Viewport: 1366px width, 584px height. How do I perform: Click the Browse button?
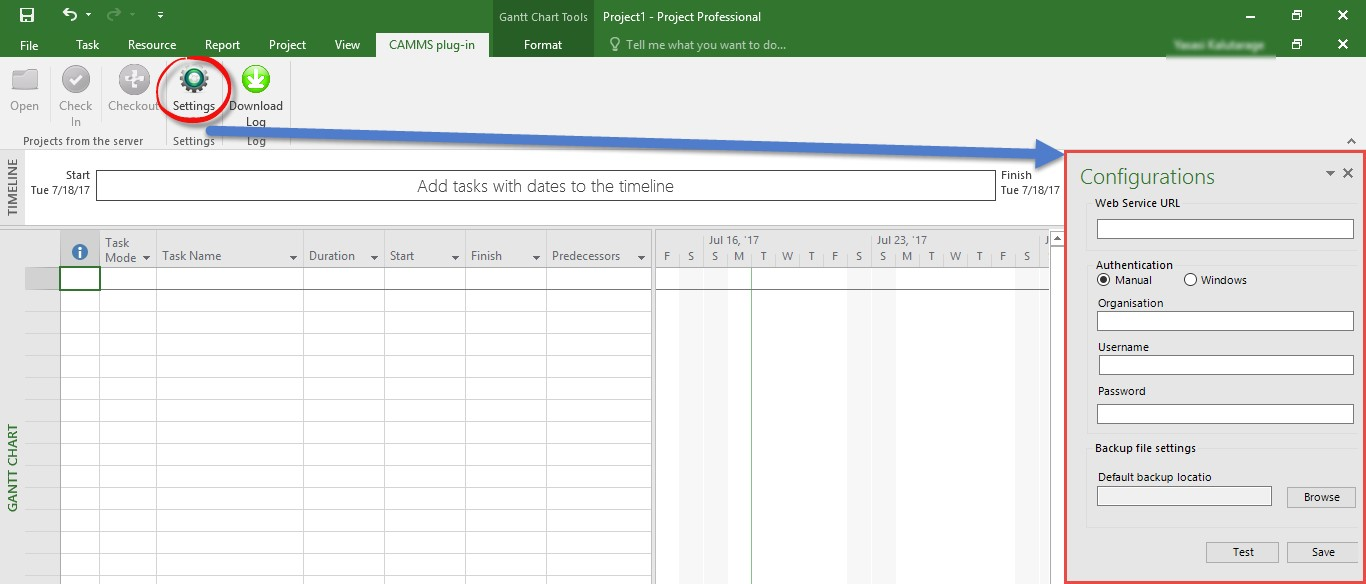point(1321,497)
